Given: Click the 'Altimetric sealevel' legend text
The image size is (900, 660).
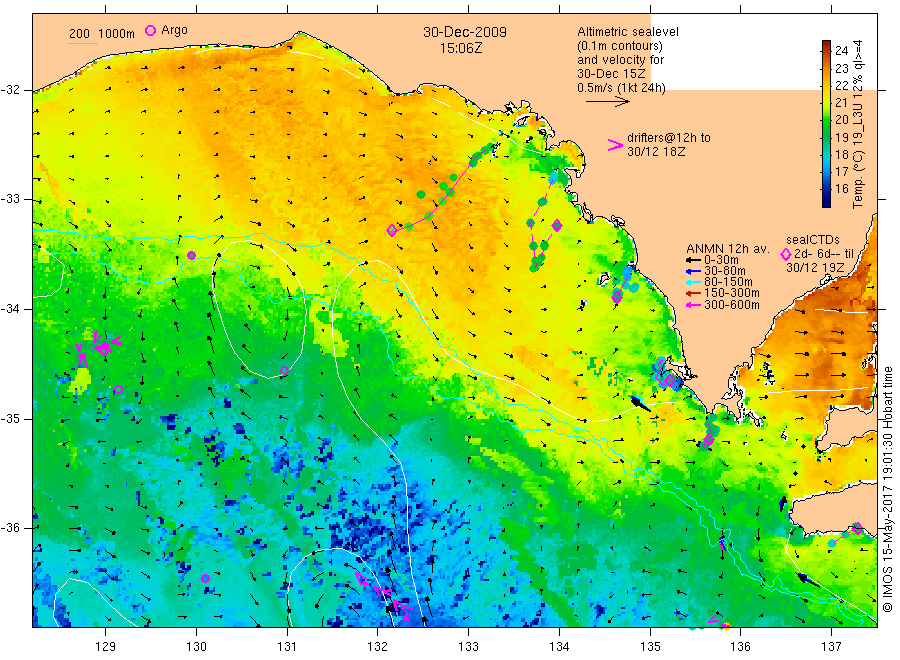Looking at the screenshot, I should pos(628,32).
